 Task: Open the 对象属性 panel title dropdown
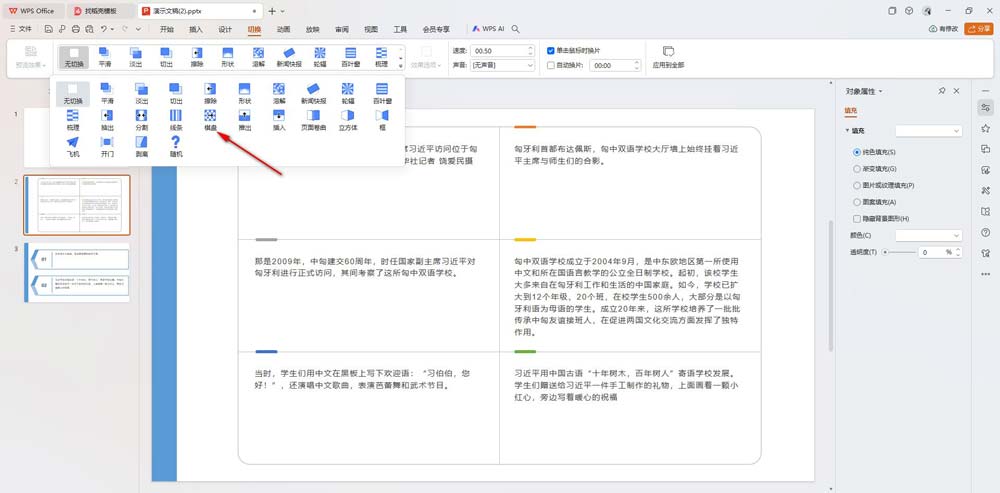point(881,91)
